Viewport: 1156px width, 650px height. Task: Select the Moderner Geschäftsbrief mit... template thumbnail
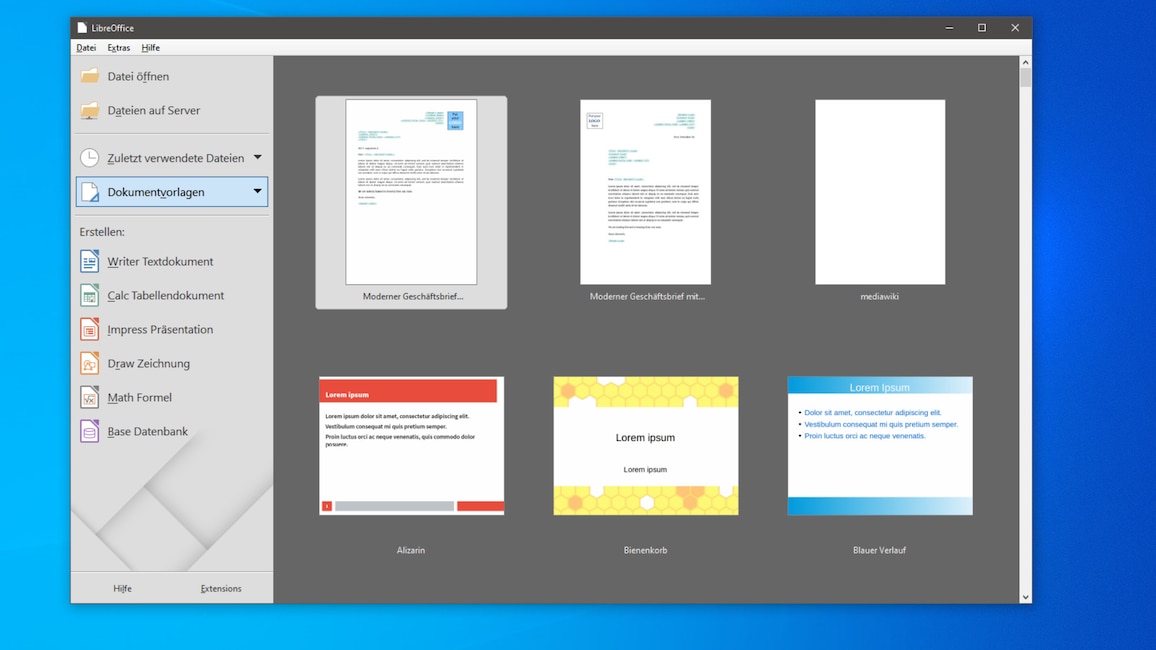pyautogui.click(x=645, y=192)
